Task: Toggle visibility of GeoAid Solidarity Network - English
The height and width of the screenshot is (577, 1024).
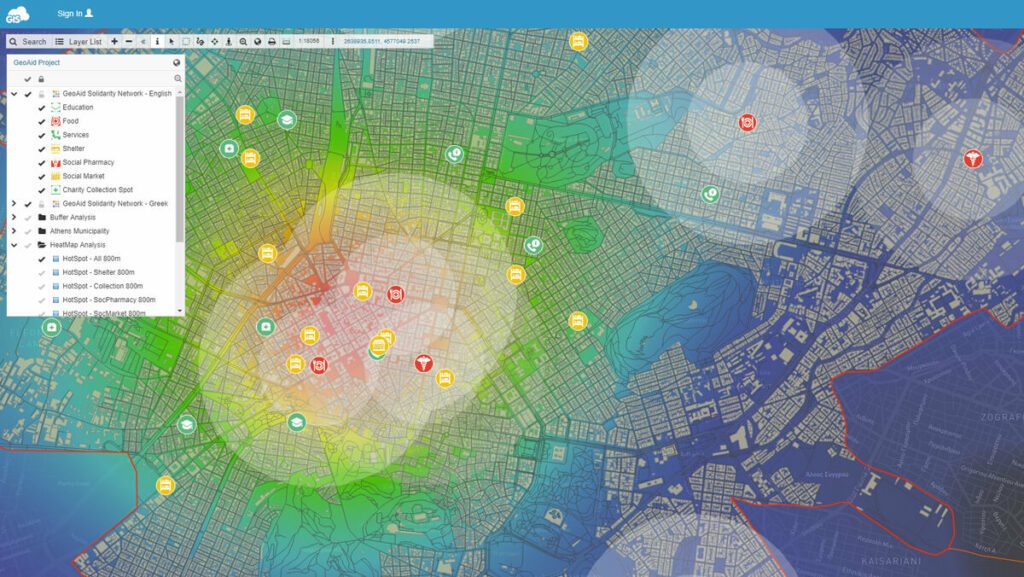Action: point(27,94)
